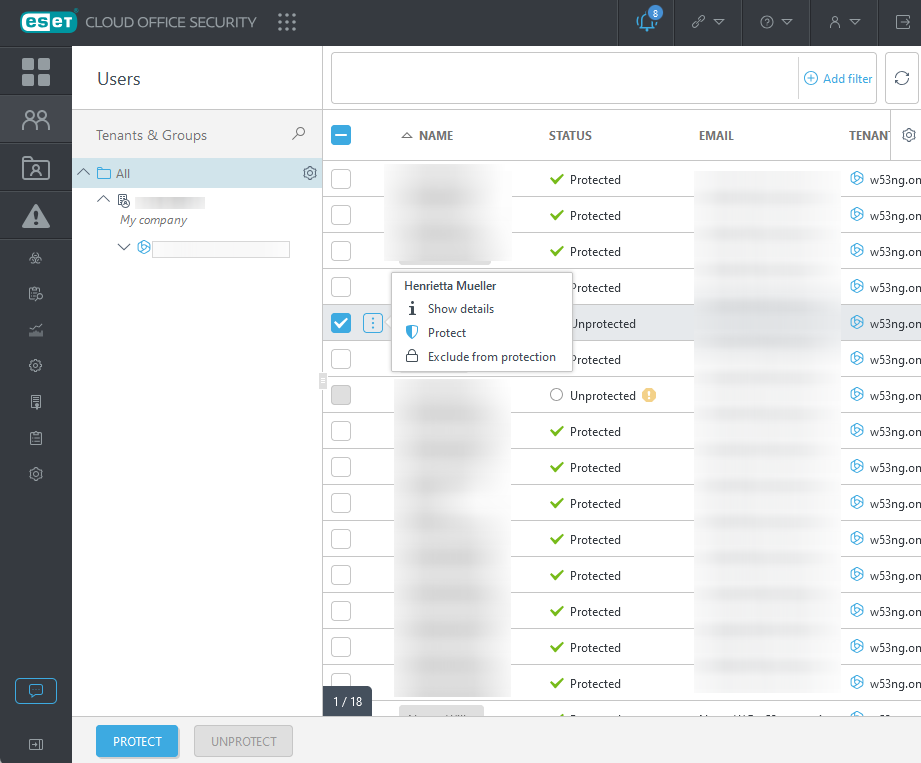Click the PROTECT button
Screen dimensions: 921x763
tap(137, 741)
